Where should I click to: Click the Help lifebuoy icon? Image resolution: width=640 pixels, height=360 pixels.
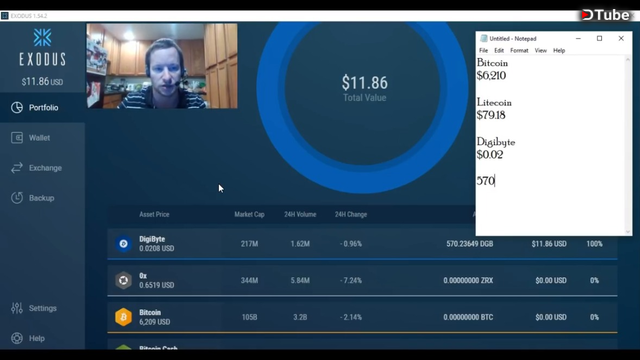[x=17, y=338]
